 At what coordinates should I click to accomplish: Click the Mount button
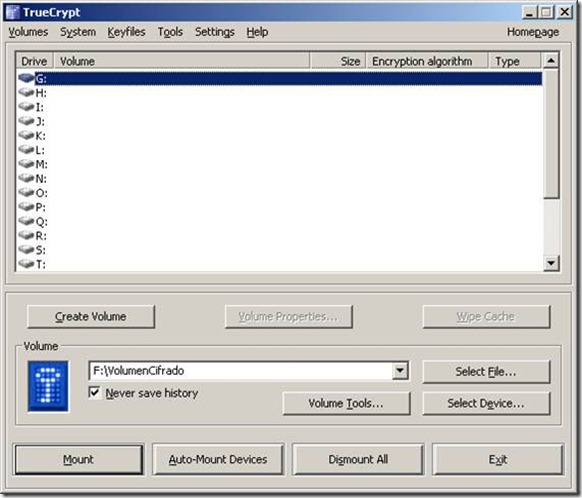78,459
